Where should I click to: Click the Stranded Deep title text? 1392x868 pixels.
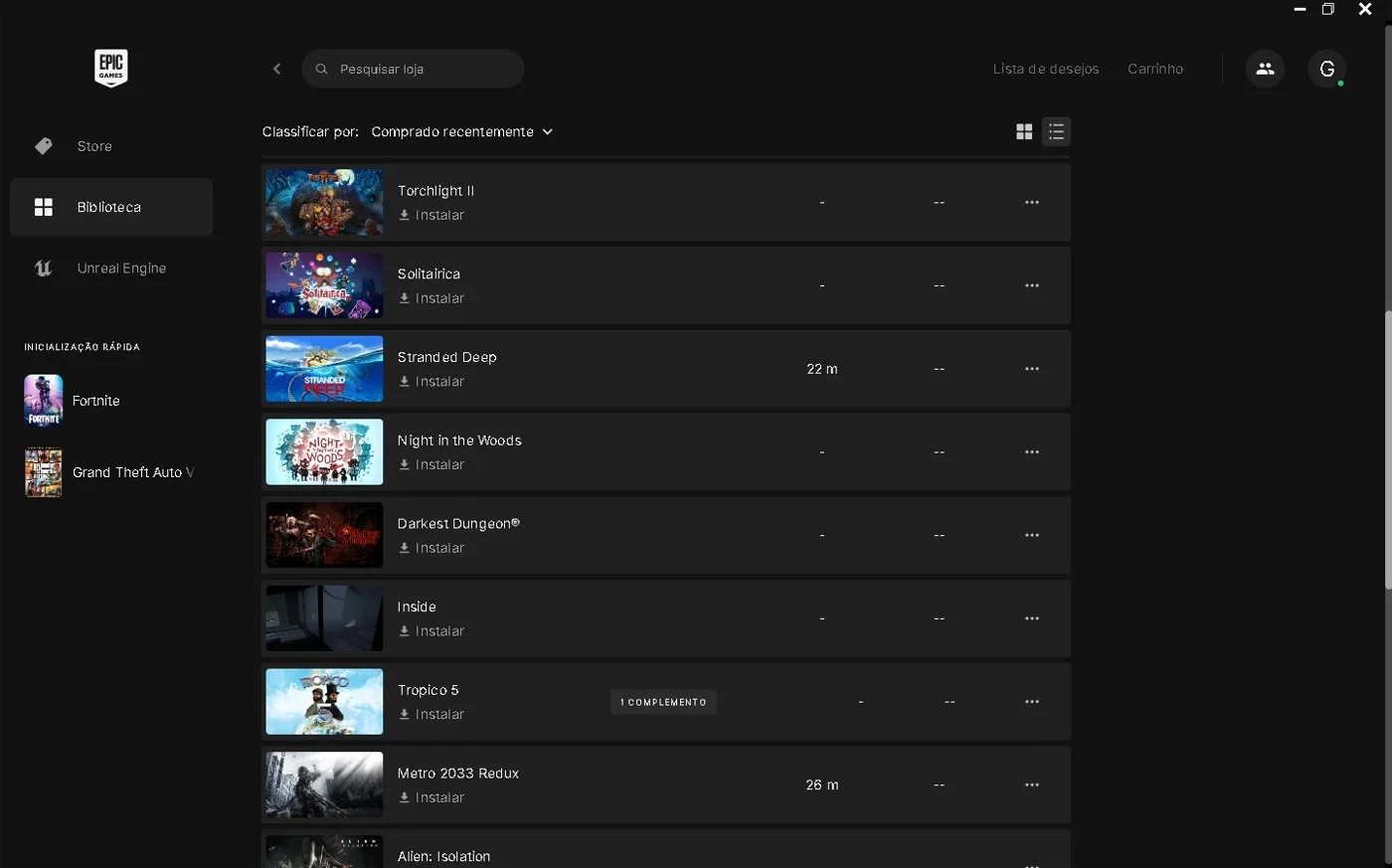(x=446, y=357)
